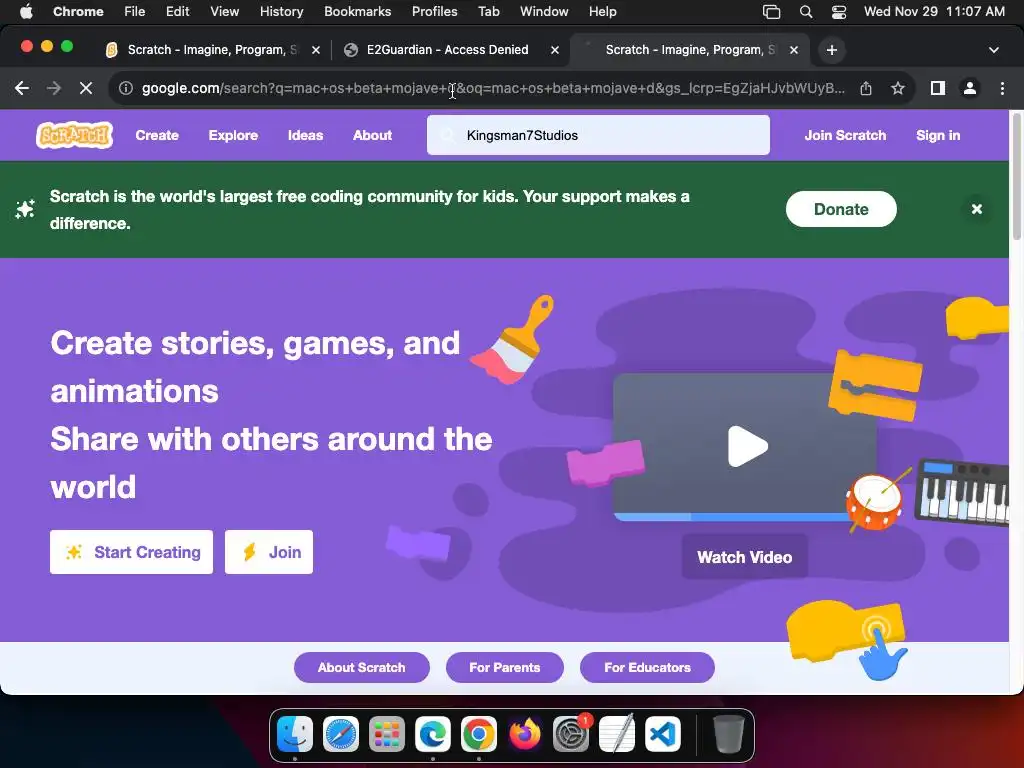Open the History menu

click(x=281, y=11)
